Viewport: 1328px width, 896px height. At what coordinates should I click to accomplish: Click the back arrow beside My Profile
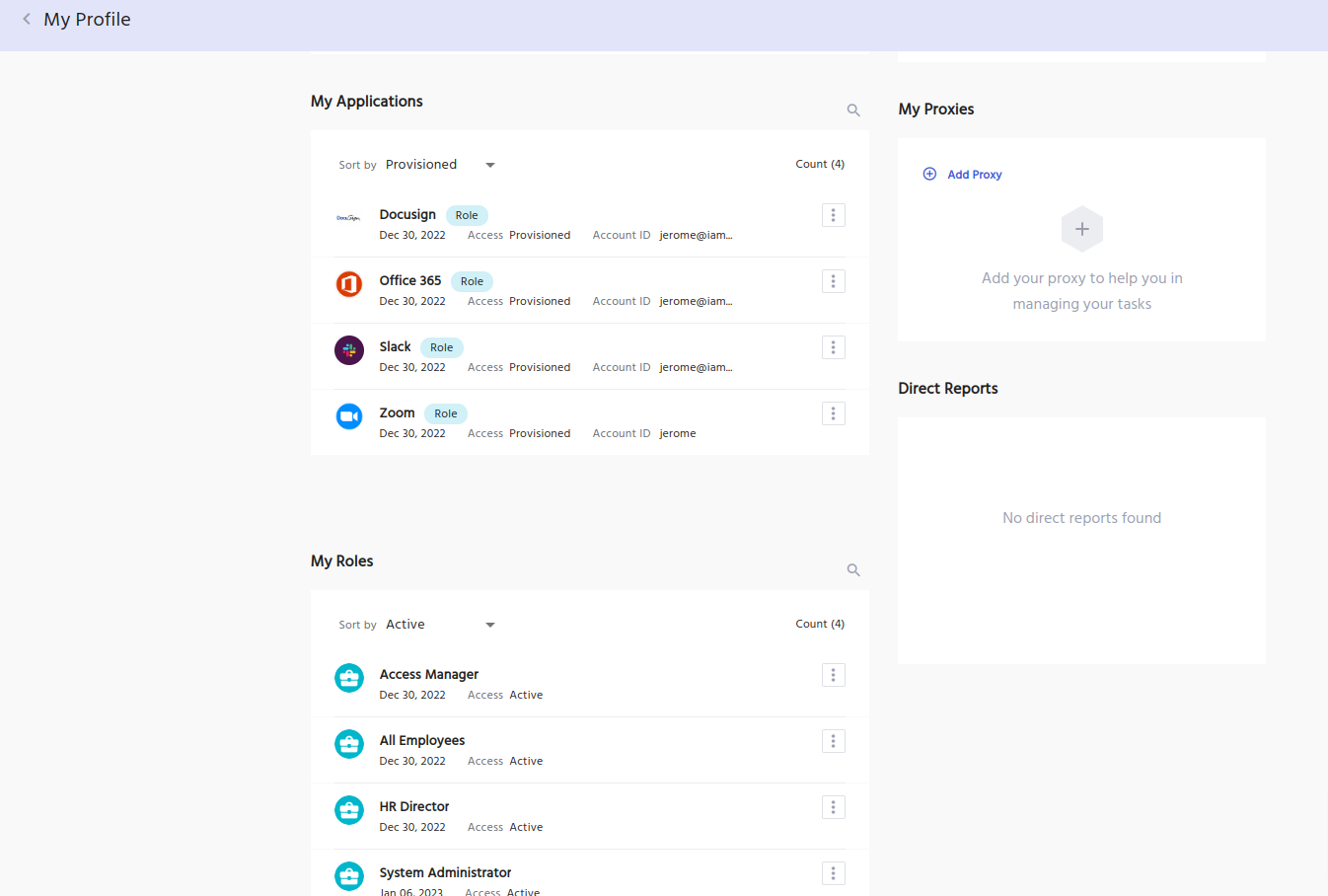[x=27, y=19]
